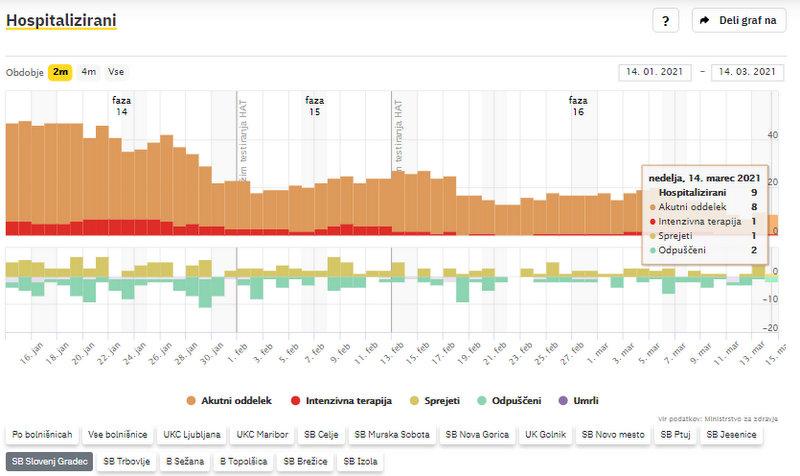Select the 2m period option
The height and width of the screenshot is (476, 800).
(x=61, y=72)
